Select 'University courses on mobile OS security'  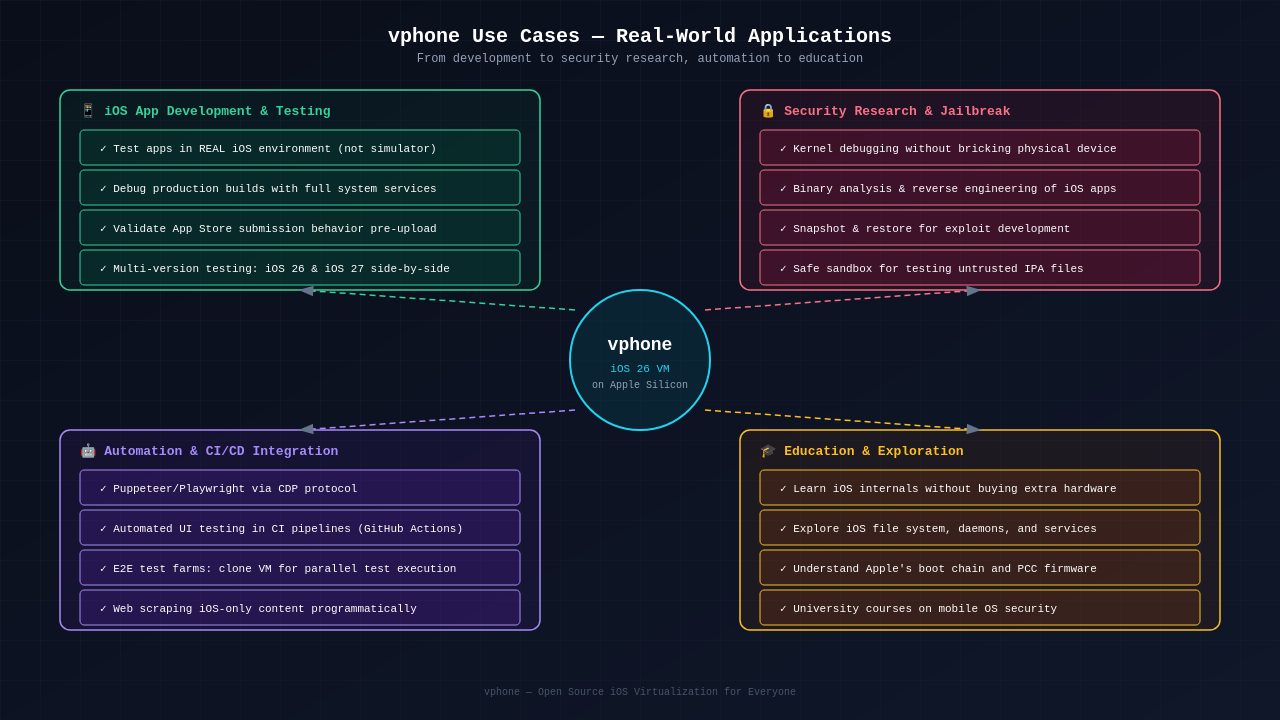tap(980, 608)
